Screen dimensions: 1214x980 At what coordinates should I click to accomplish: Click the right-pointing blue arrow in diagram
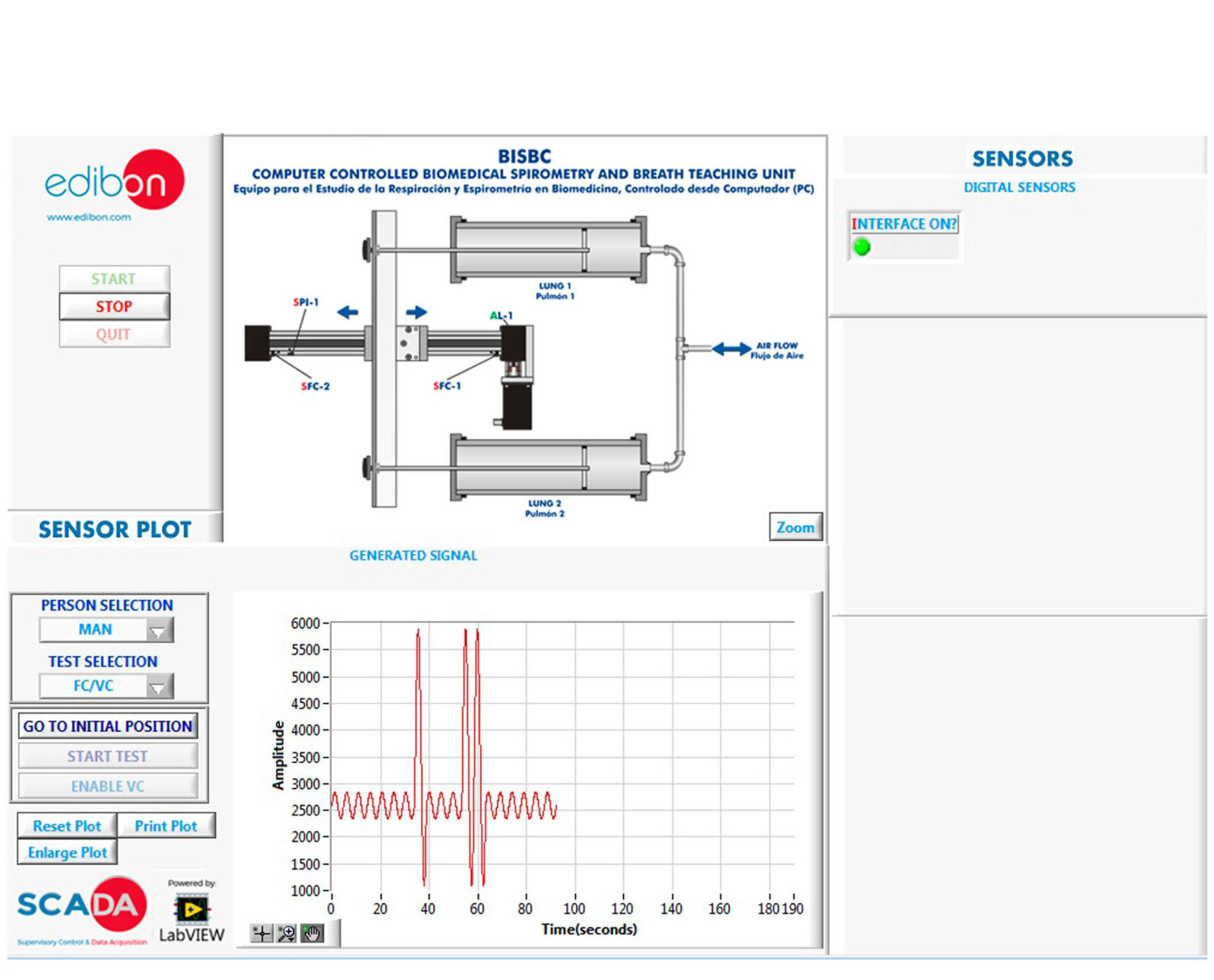[416, 312]
